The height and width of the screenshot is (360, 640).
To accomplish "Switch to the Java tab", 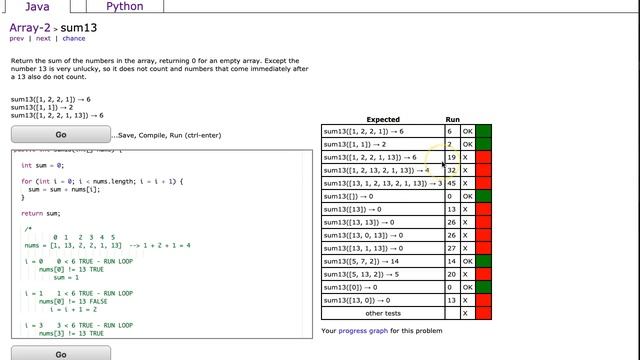I will (37, 6).
